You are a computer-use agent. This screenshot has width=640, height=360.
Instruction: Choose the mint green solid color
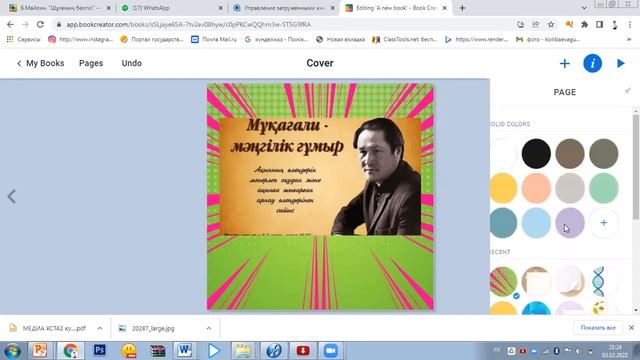(604, 188)
